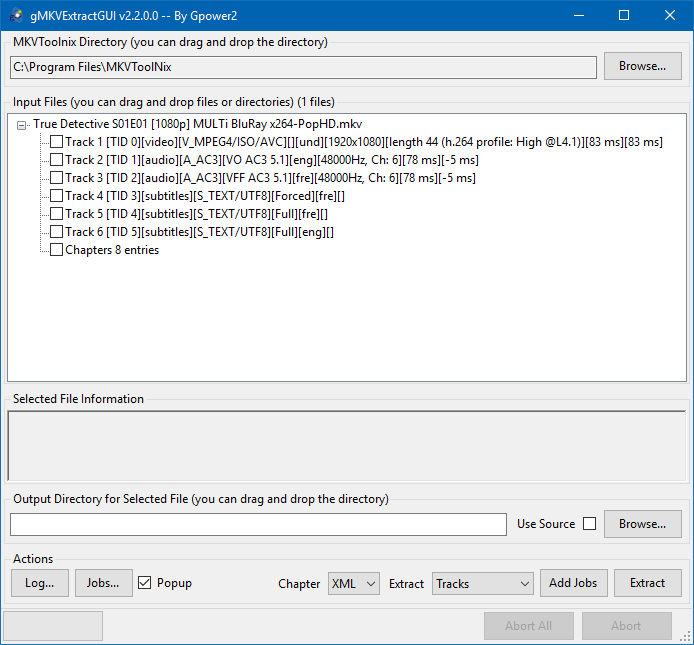Check the Track 1 video checkbox
694x645 pixels.
click(x=56, y=142)
